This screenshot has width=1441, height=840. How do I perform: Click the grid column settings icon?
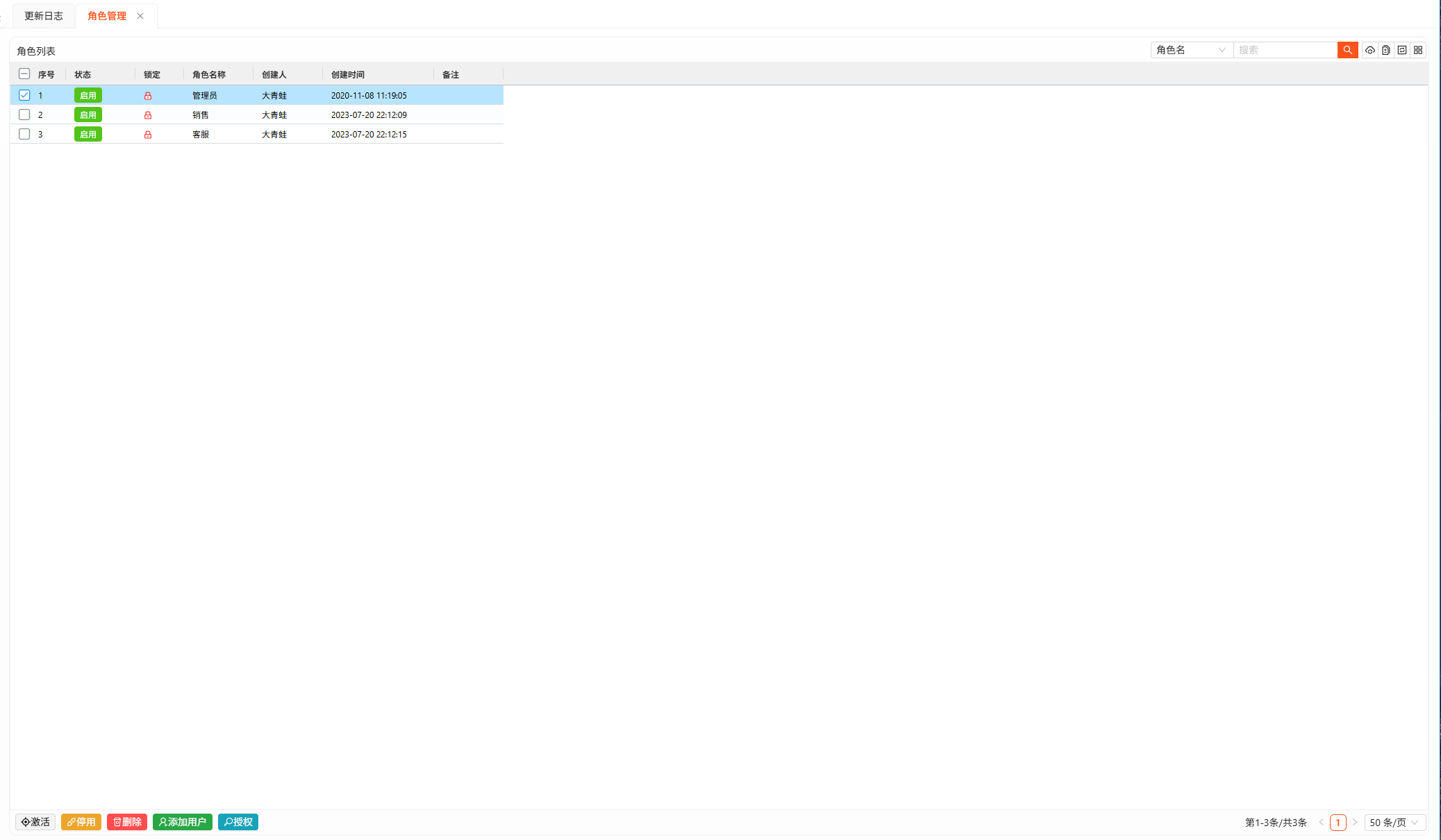tap(1418, 50)
